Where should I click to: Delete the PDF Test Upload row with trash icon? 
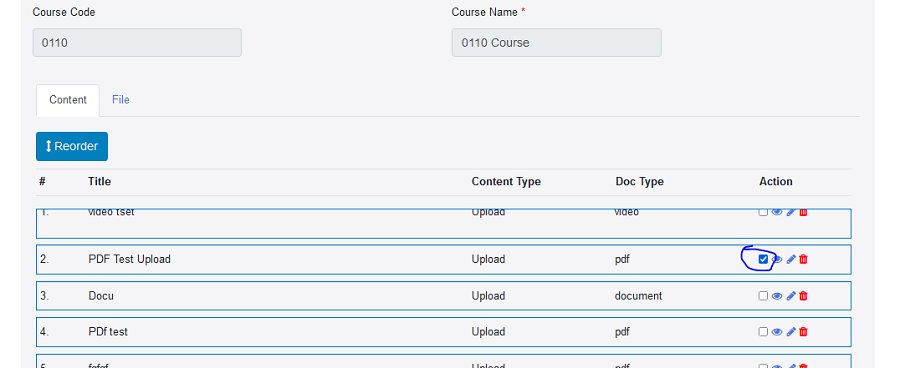804,259
